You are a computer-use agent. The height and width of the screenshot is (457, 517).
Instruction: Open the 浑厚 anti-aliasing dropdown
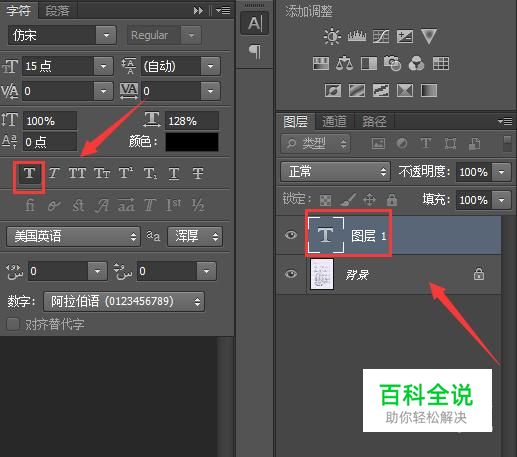[x=195, y=237]
